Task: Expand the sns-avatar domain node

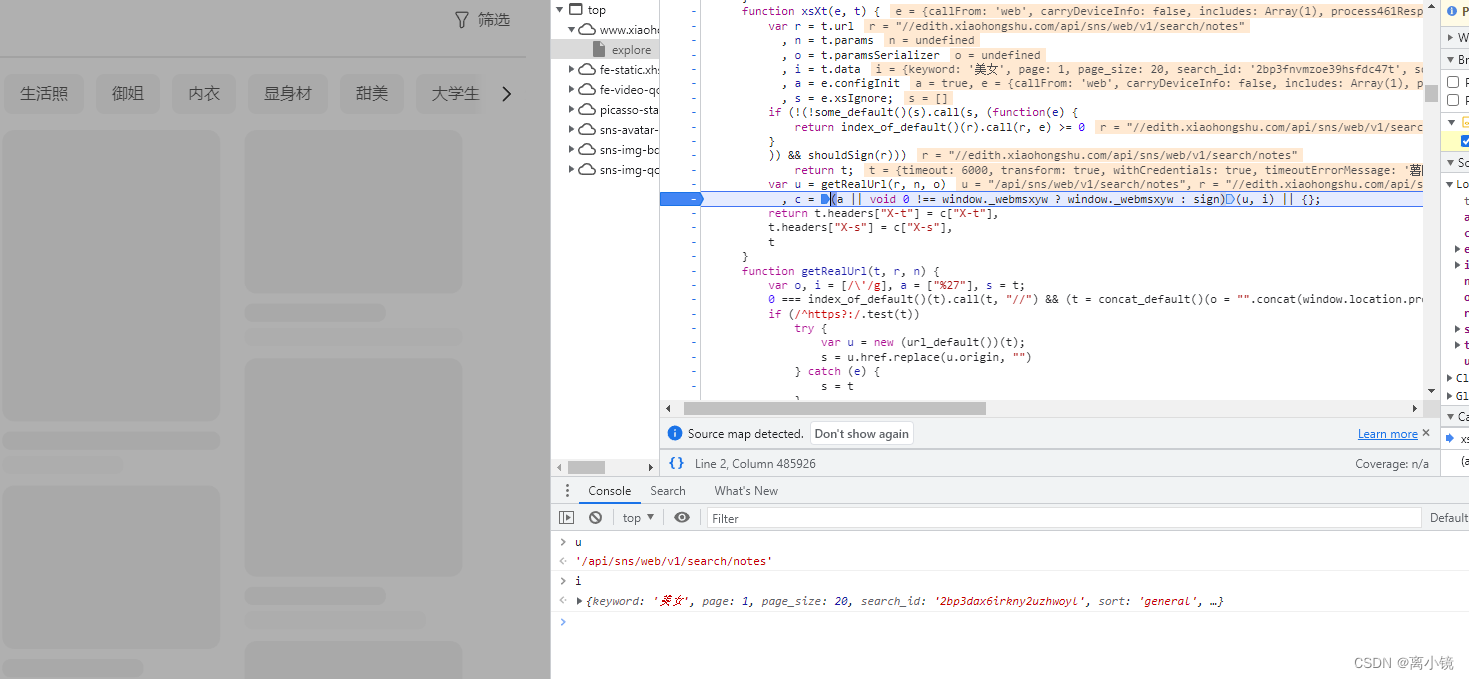Action: [572, 129]
